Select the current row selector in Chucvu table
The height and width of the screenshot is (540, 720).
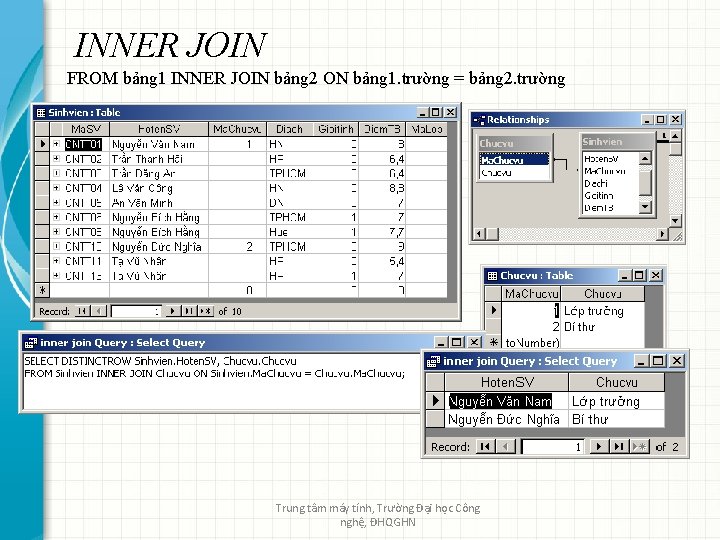coord(493,310)
